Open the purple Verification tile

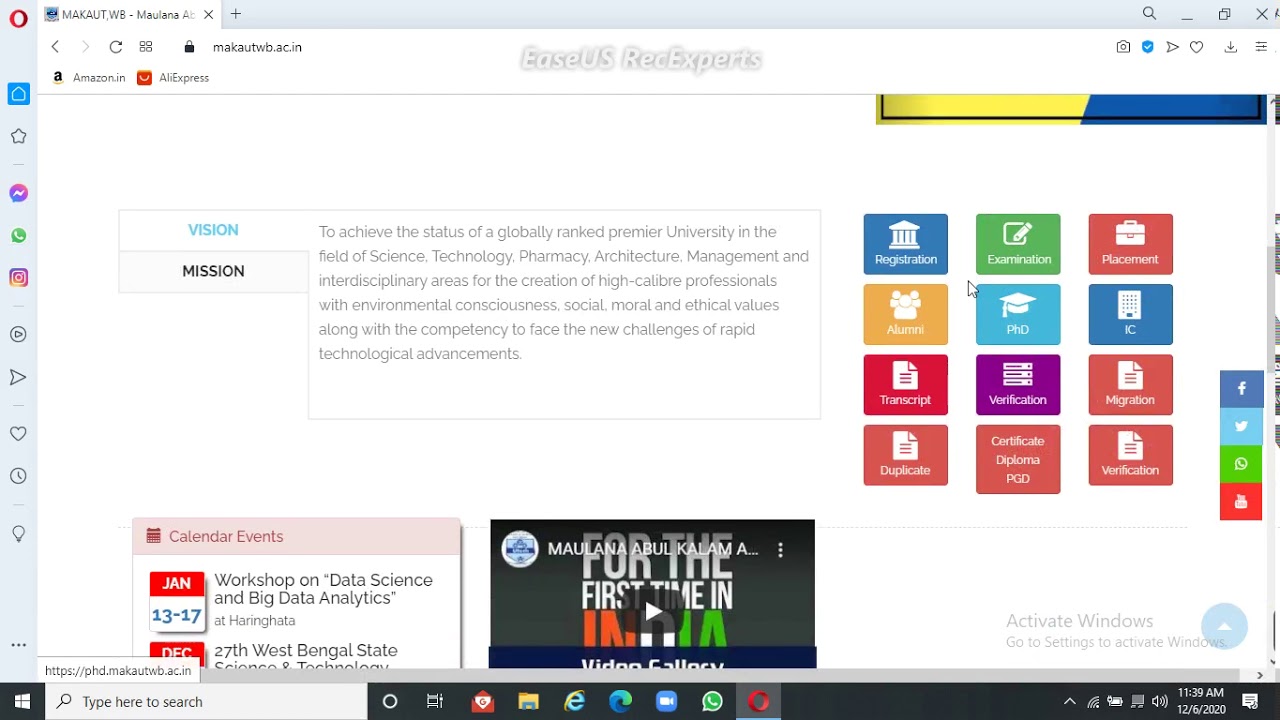[x=1018, y=384]
